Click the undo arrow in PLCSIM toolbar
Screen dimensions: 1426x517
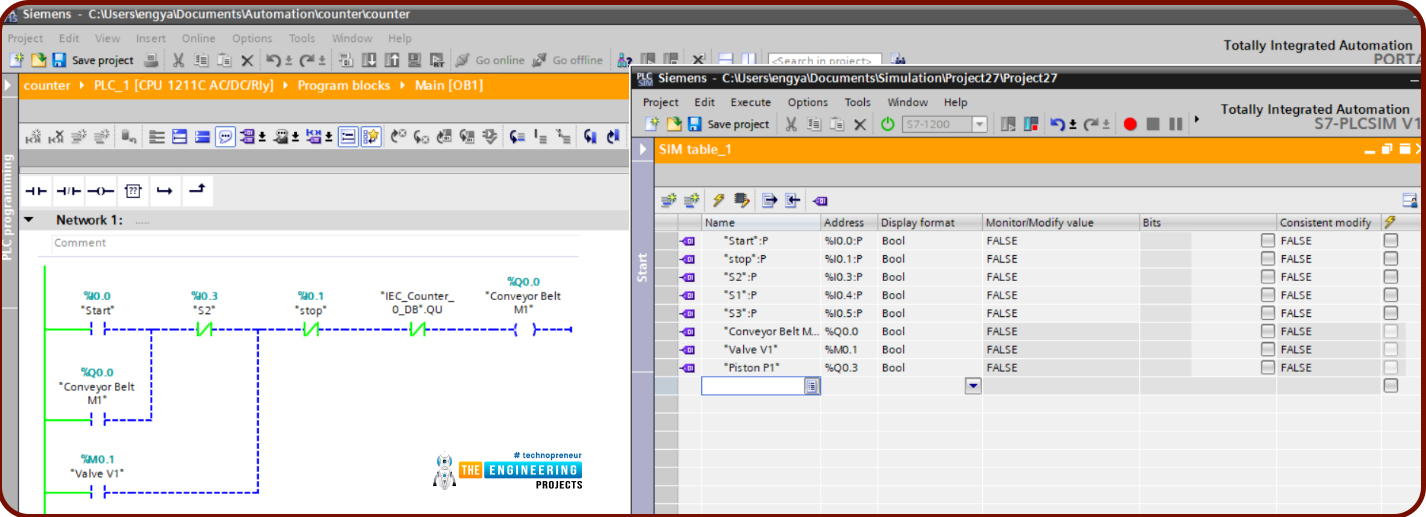(x=1057, y=124)
